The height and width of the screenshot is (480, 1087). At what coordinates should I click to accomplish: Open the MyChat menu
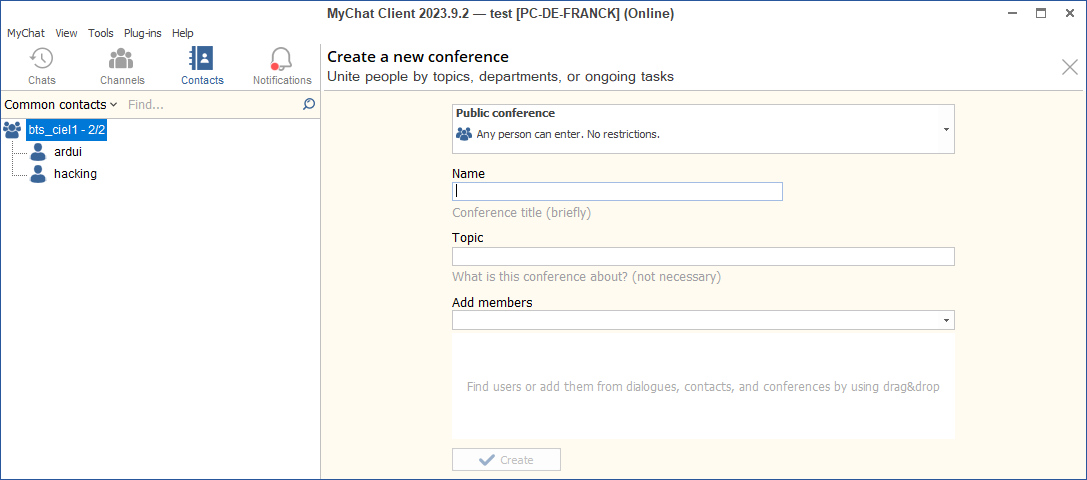pyautogui.click(x=26, y=33)
